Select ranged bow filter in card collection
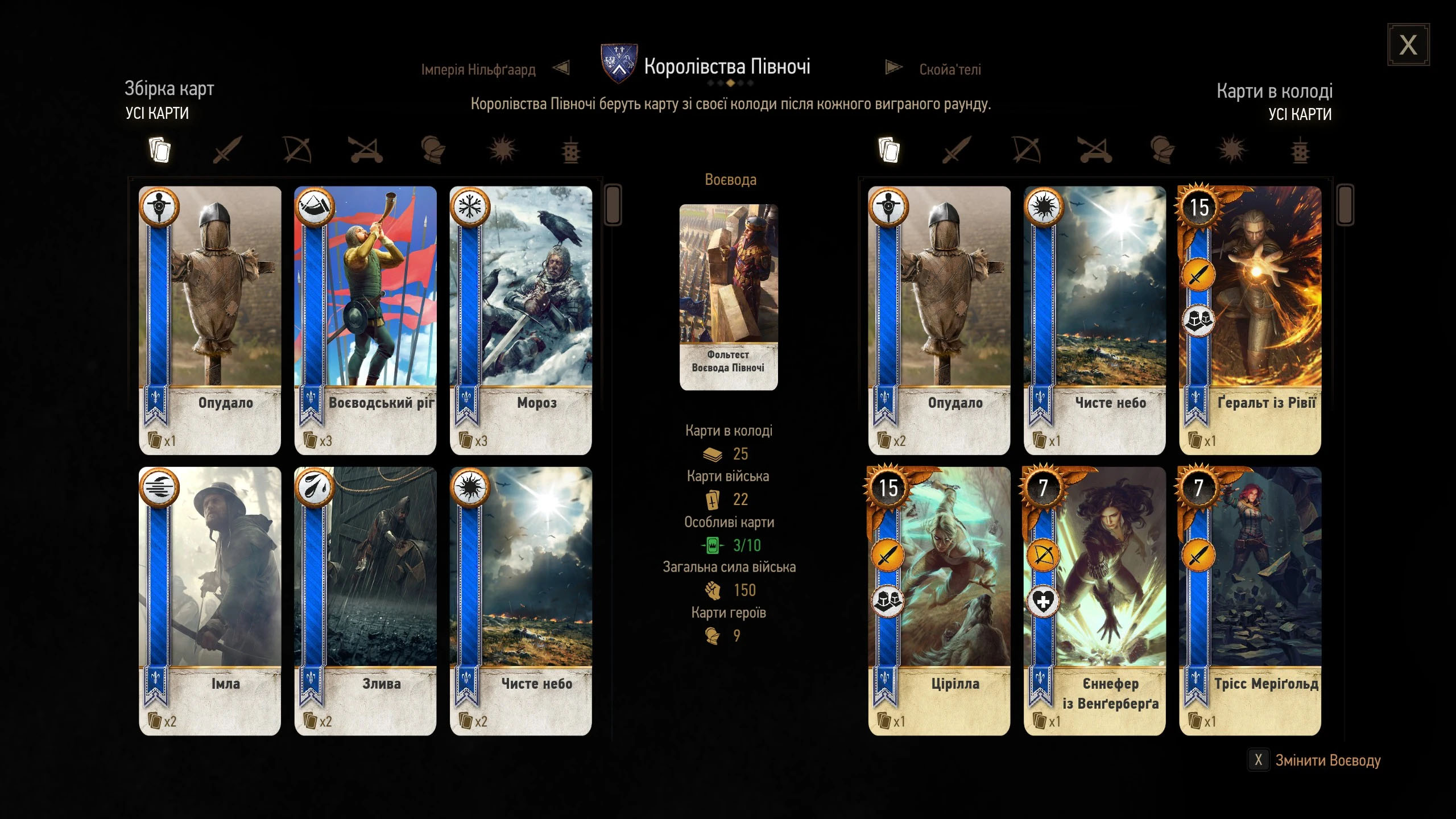 click(297, 150)
